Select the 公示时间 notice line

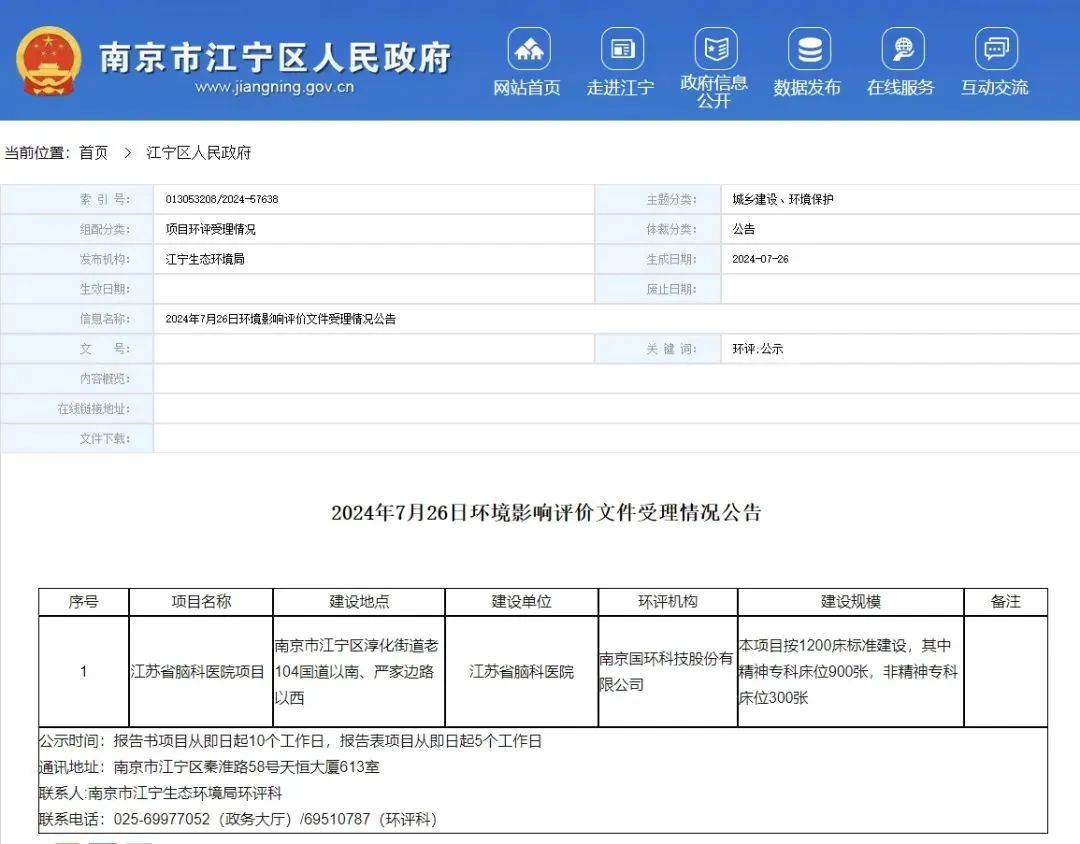click(290, 741)
